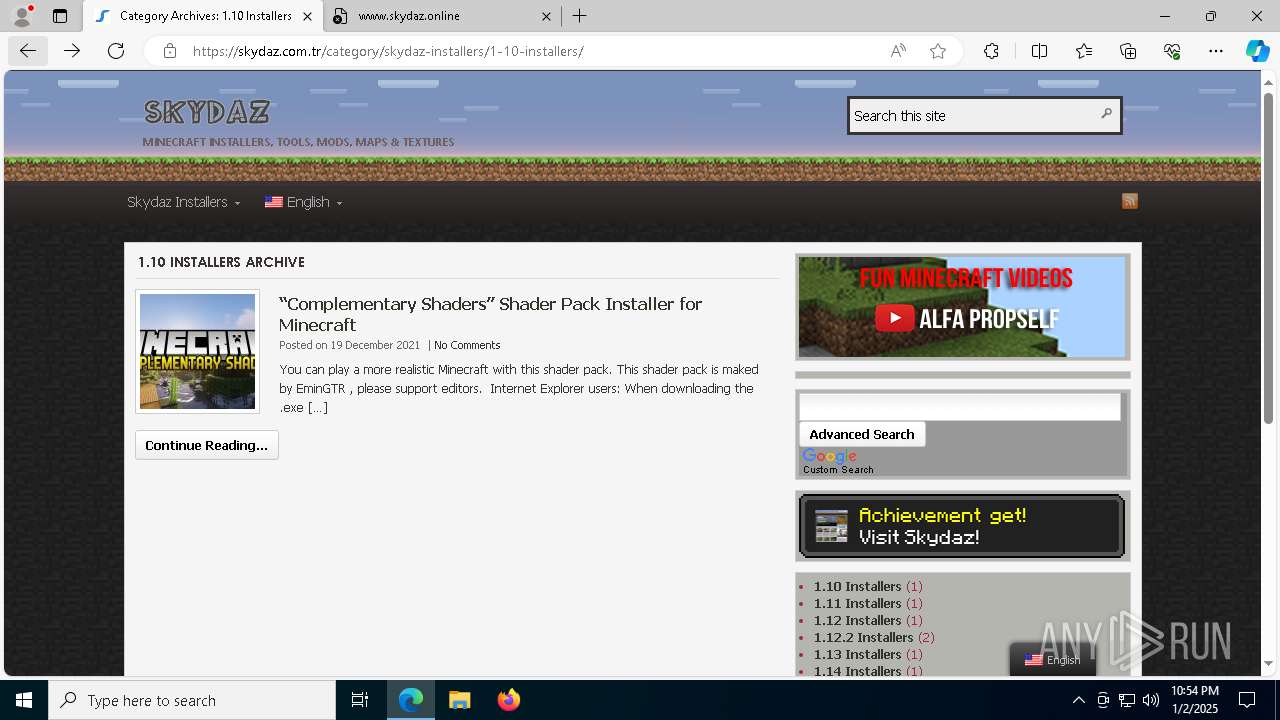Close the www.skydaz.online tab
The width and height of the screenshot is (1280, 720).
pyautogui.click(x=546, y=16)
